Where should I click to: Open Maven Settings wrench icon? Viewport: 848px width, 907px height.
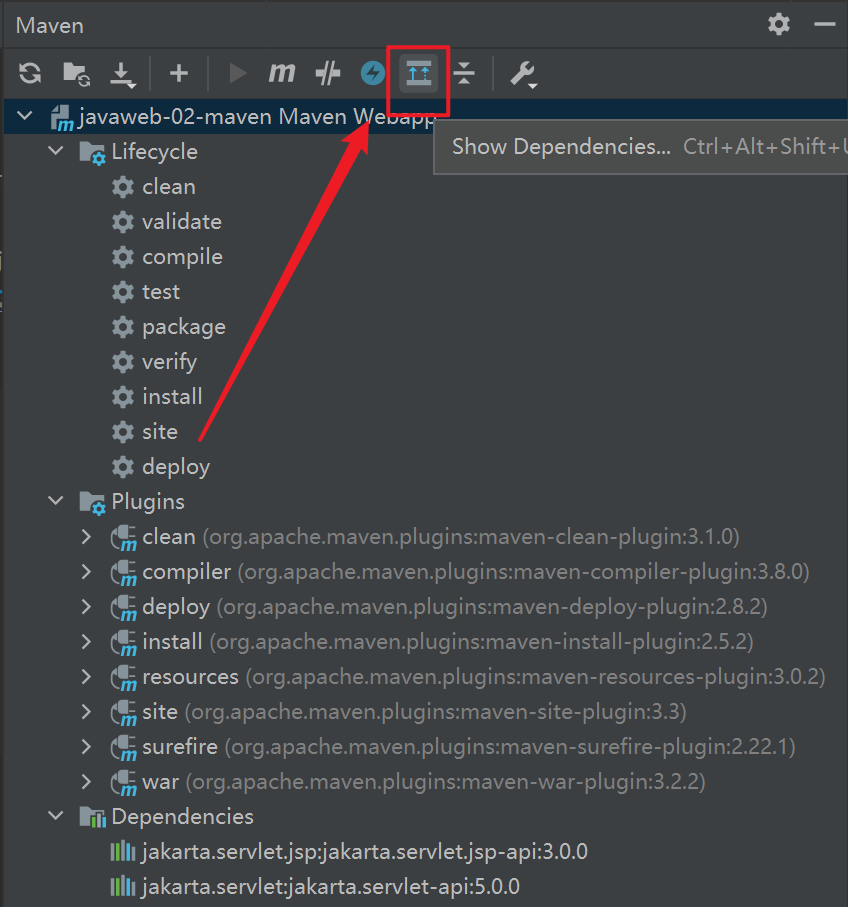pyautogui.click(x=523, y=75)
